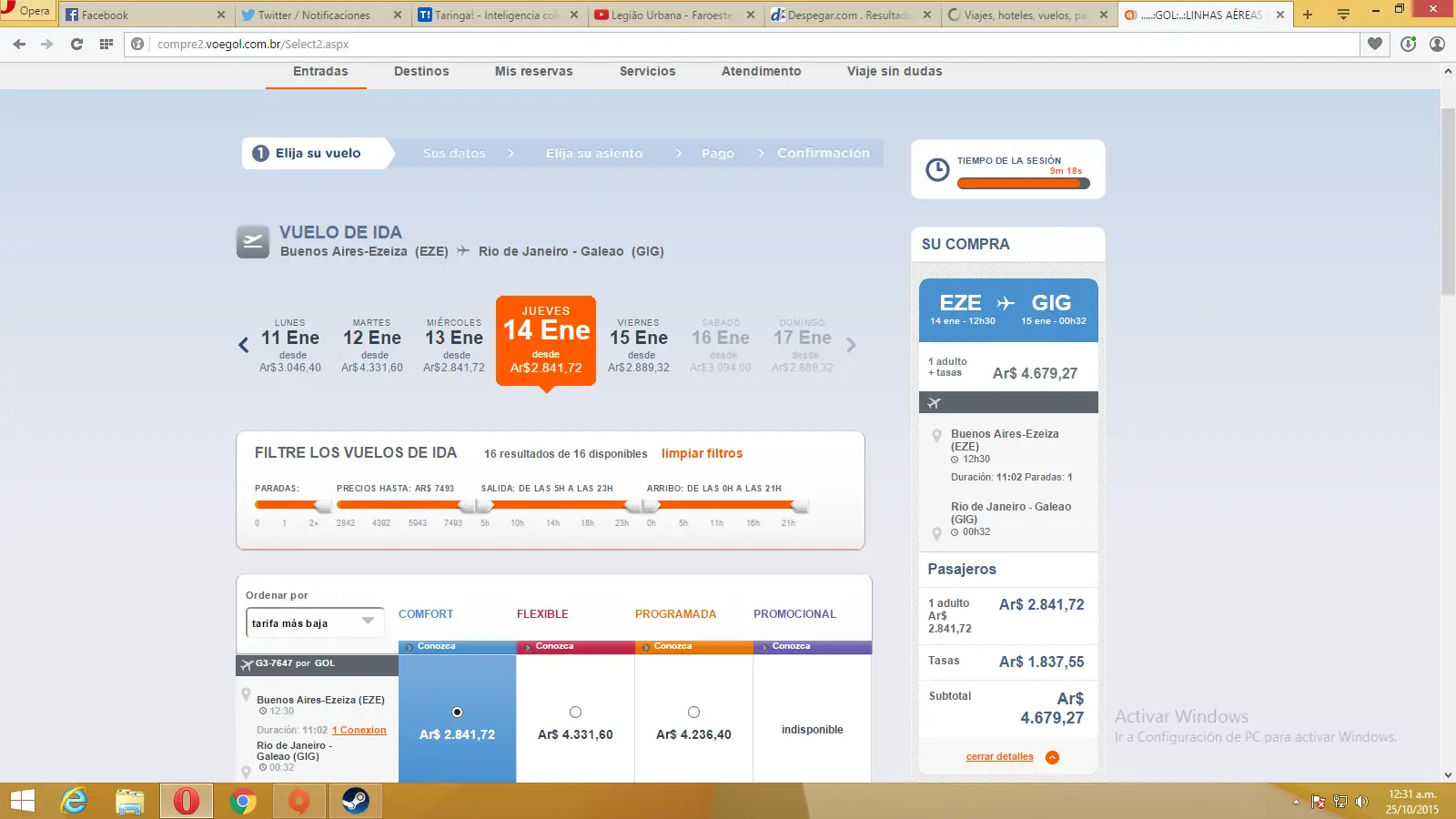The height and width of the screenshot is (819, 1456).
Task: Click the Arribo slider's right handle
Action: point(800,505)
